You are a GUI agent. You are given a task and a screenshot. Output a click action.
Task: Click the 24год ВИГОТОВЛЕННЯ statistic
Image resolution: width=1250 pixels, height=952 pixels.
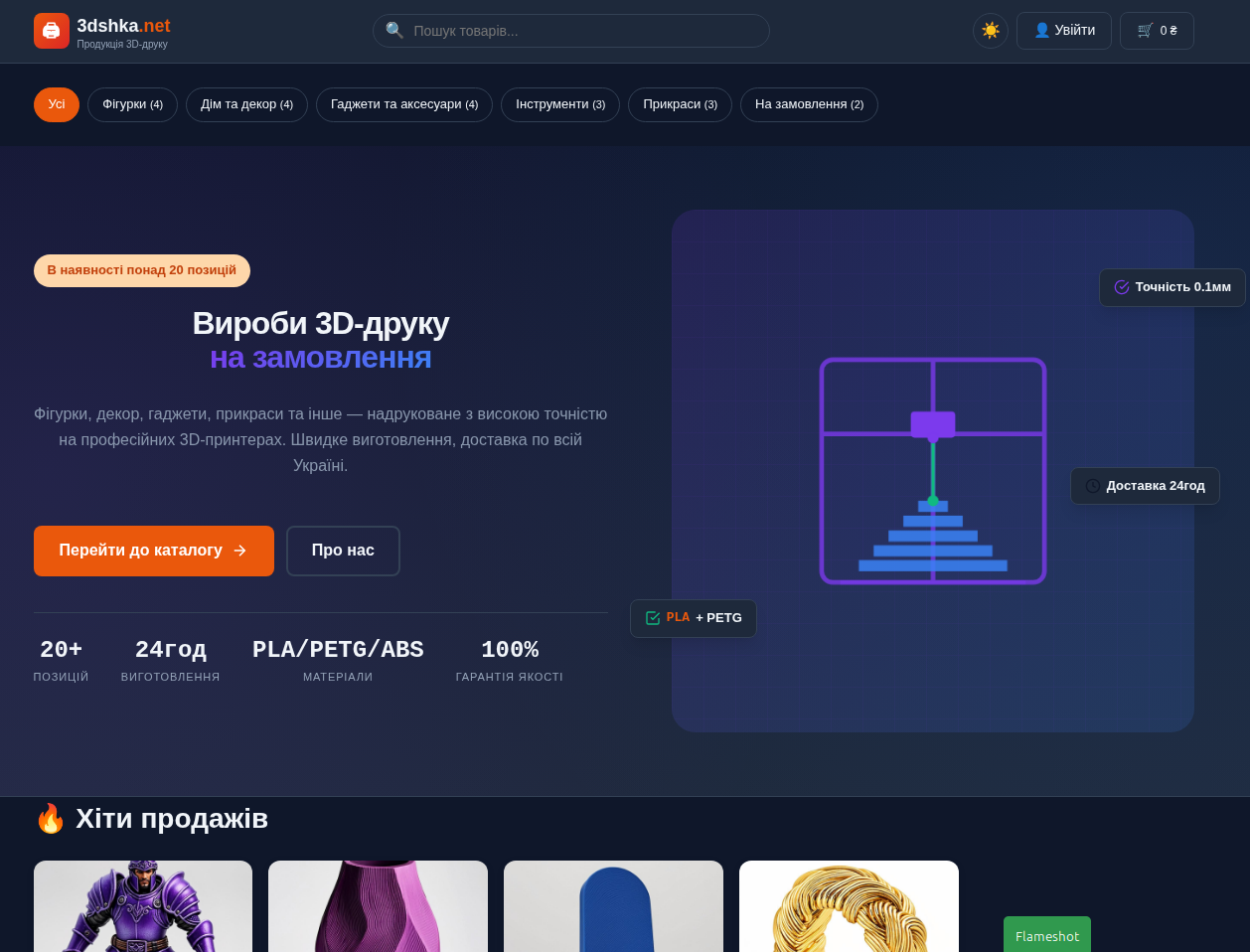(171, 661)
